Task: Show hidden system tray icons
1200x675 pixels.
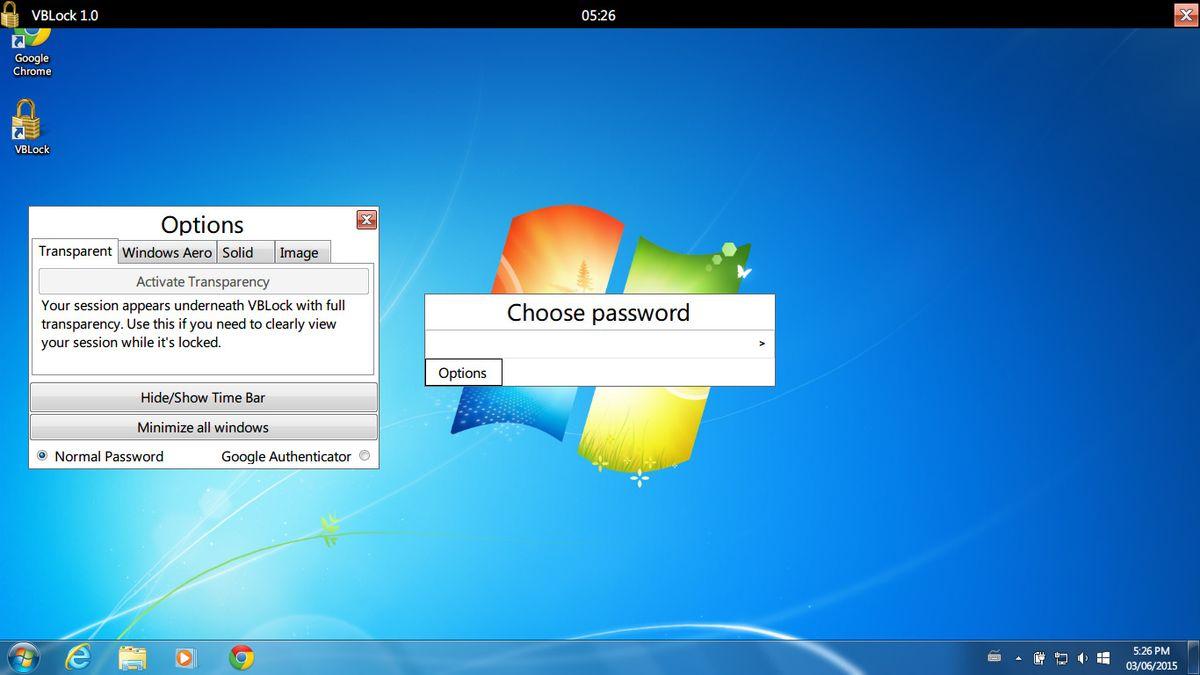Action: coord(1019,658)
